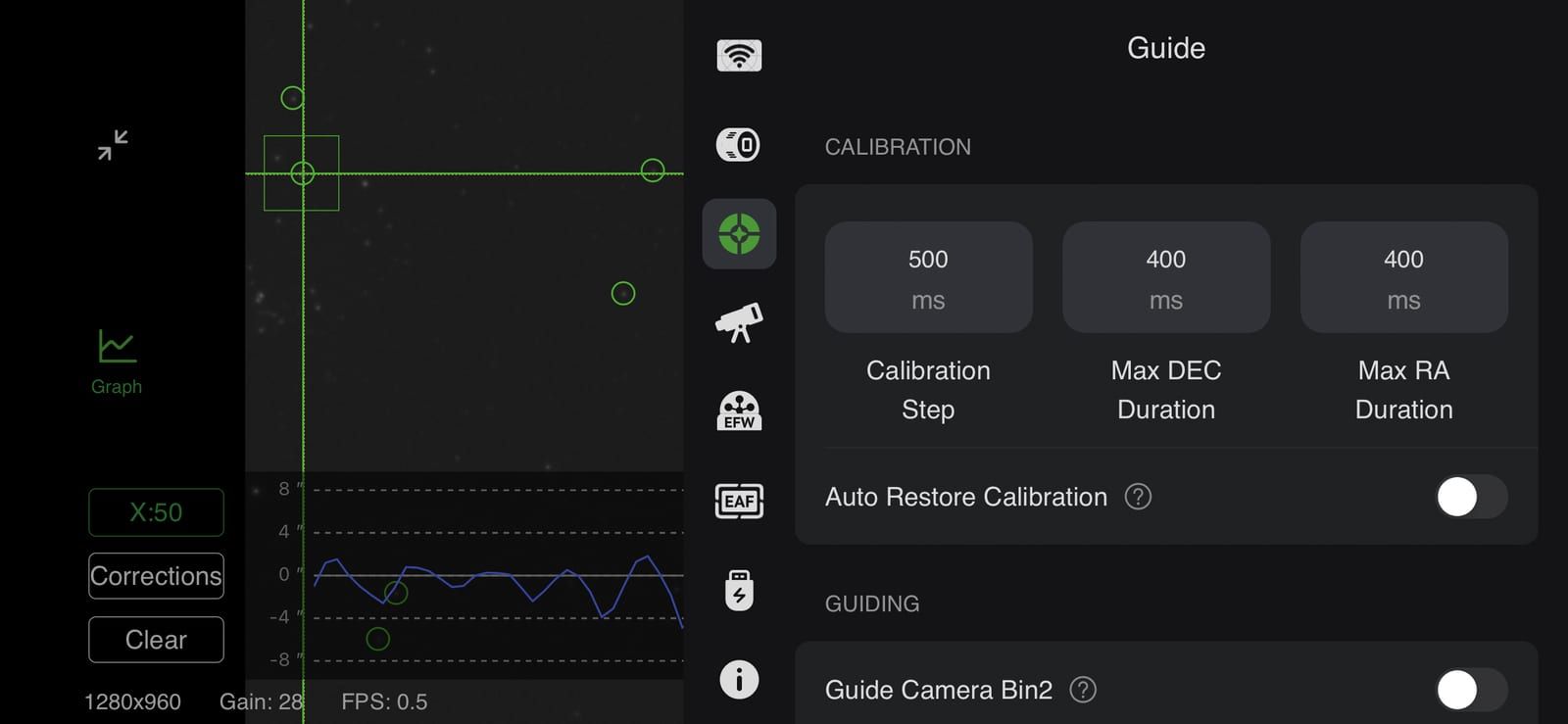This screenshot has width=1568, height=724.
Task: Click the CALIBRATION section header
Action: tap(898, 147)
